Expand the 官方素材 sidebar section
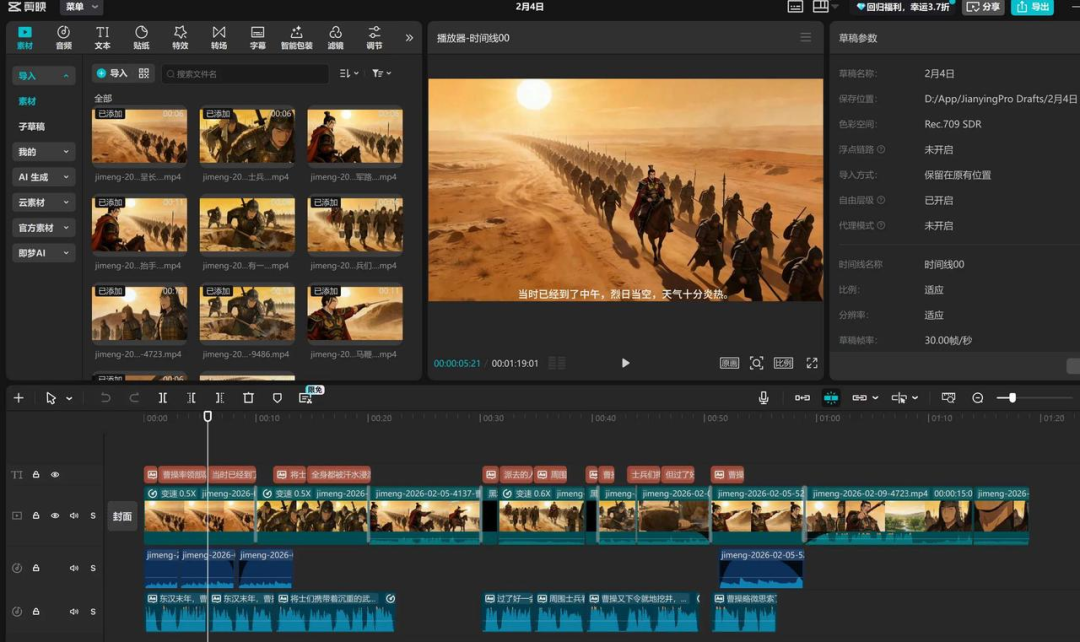The image size is (1080, 642). (43, 227)
